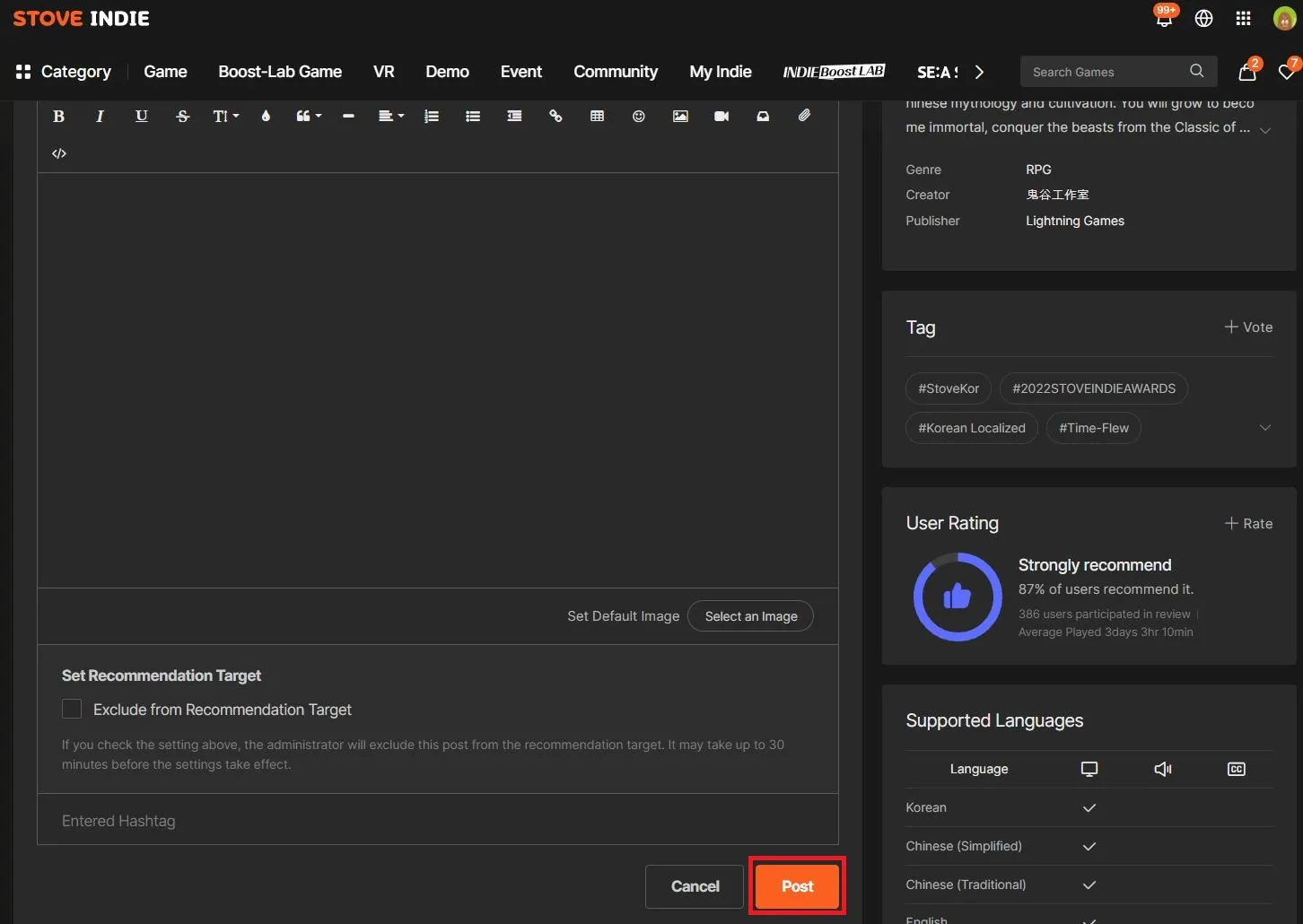
Task: Open the emoji picker
Action: (x=638, y=116)
